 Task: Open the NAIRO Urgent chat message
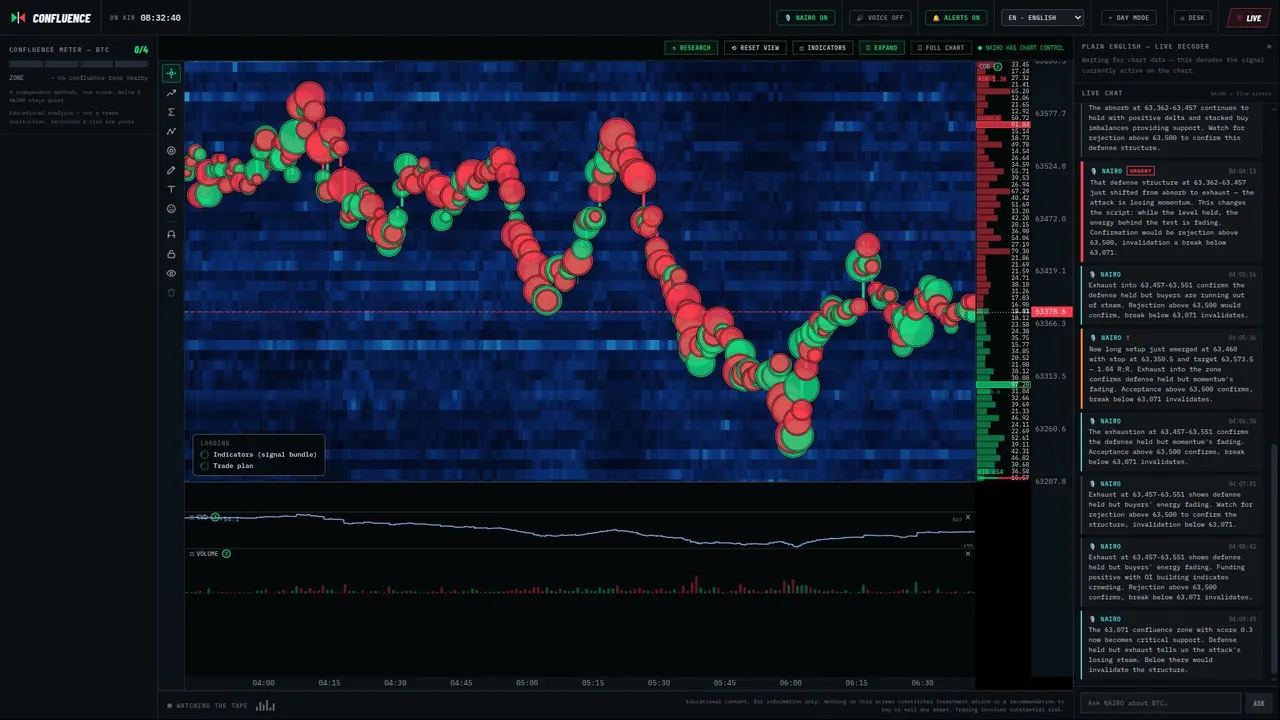coord(1172,211)
